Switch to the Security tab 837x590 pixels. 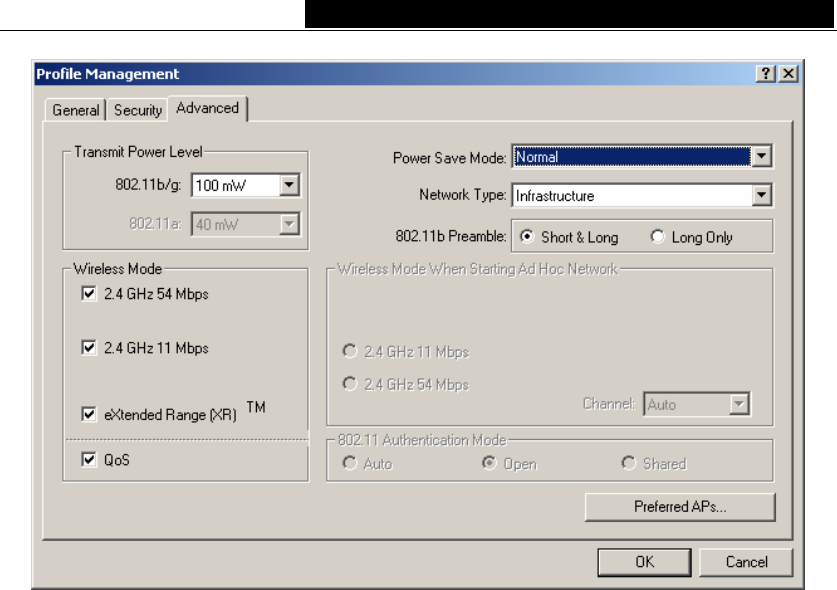(x=138, y=110)
